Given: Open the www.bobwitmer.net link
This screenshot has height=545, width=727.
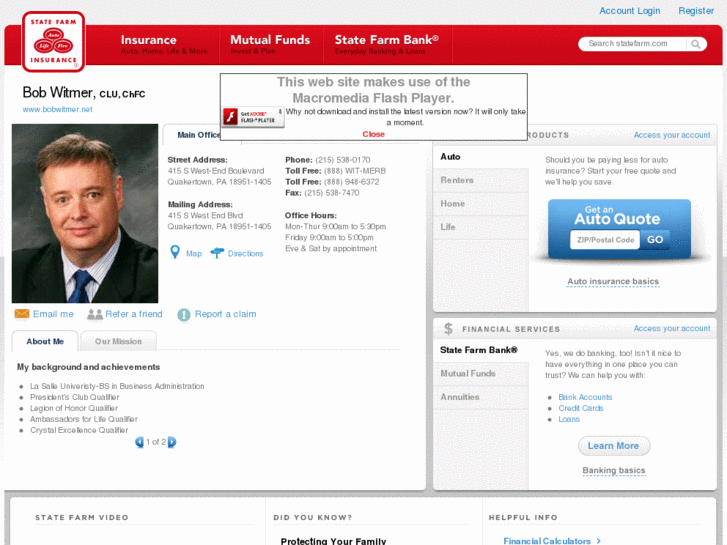Looking at the screenshot, I should [x=57, y=109].
